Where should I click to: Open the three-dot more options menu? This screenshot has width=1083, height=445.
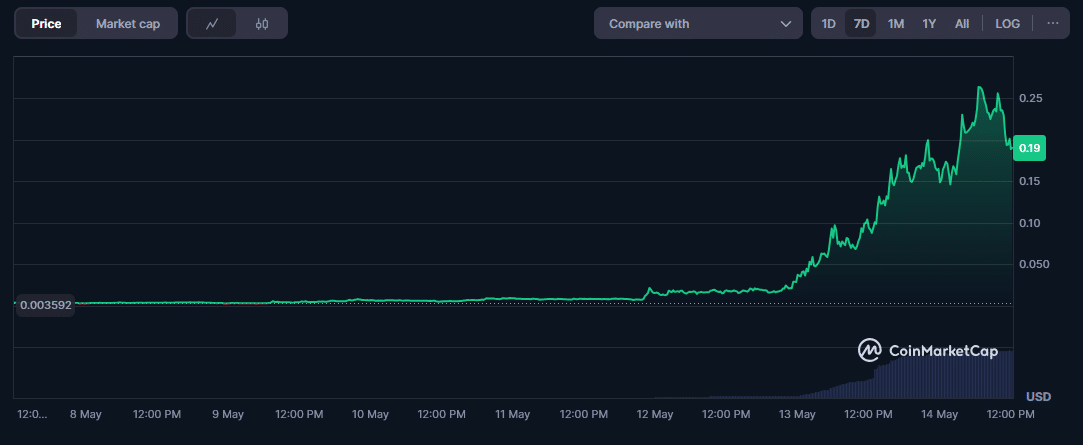pos(1052,24)
